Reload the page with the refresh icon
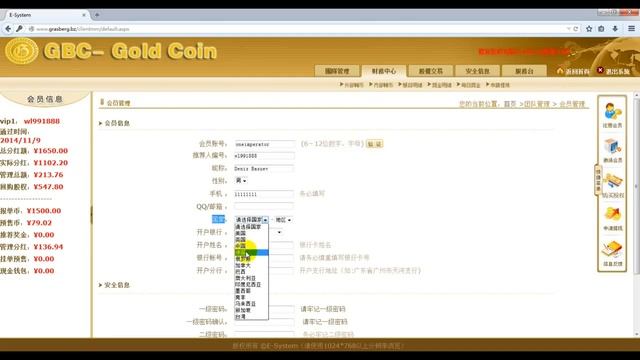Viewport: 640px width, 360px height. tap(576, 29)
